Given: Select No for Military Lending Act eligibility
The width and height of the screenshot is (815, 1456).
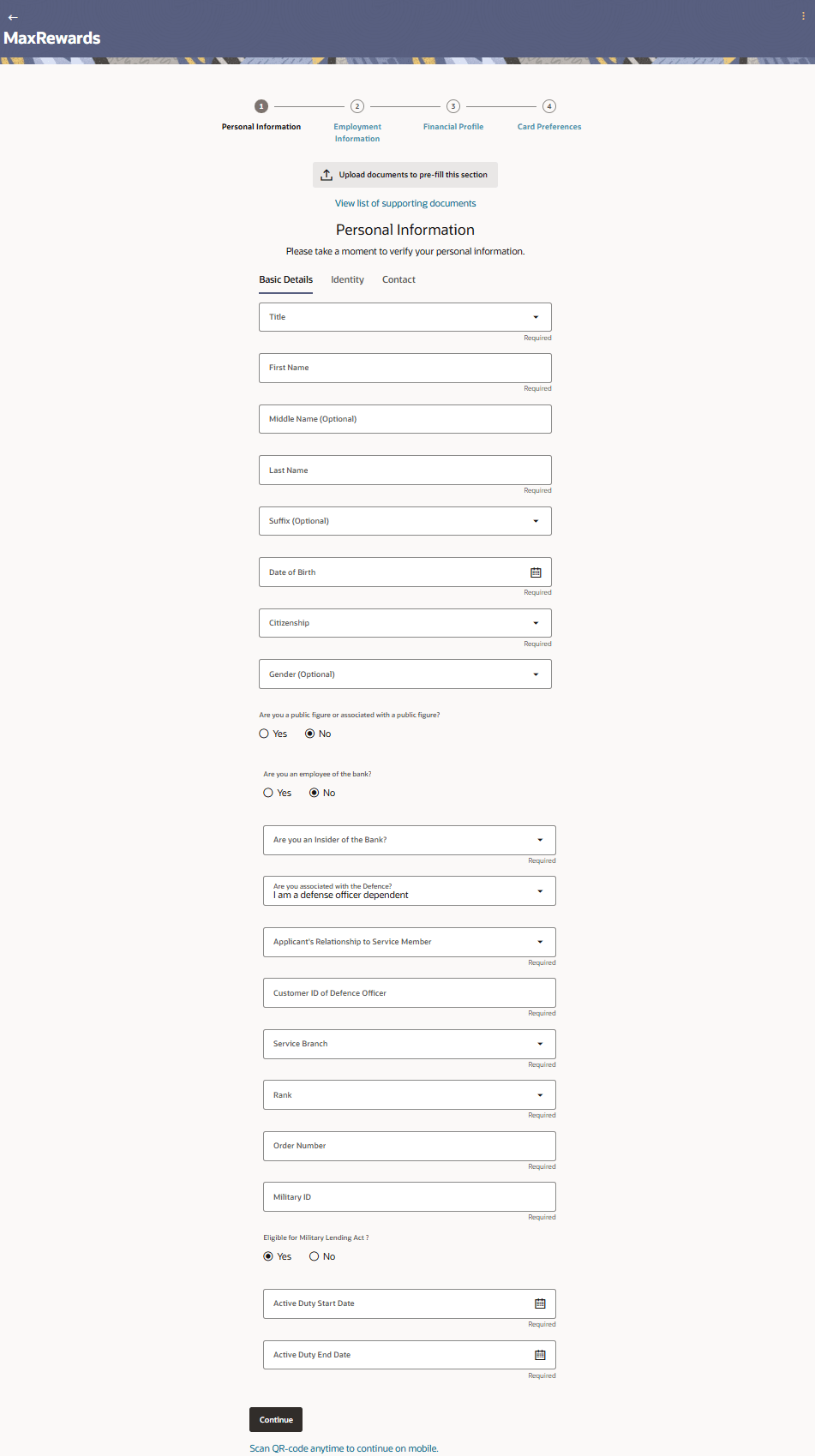Looking at the screenshot, I should coord(315,1256).
